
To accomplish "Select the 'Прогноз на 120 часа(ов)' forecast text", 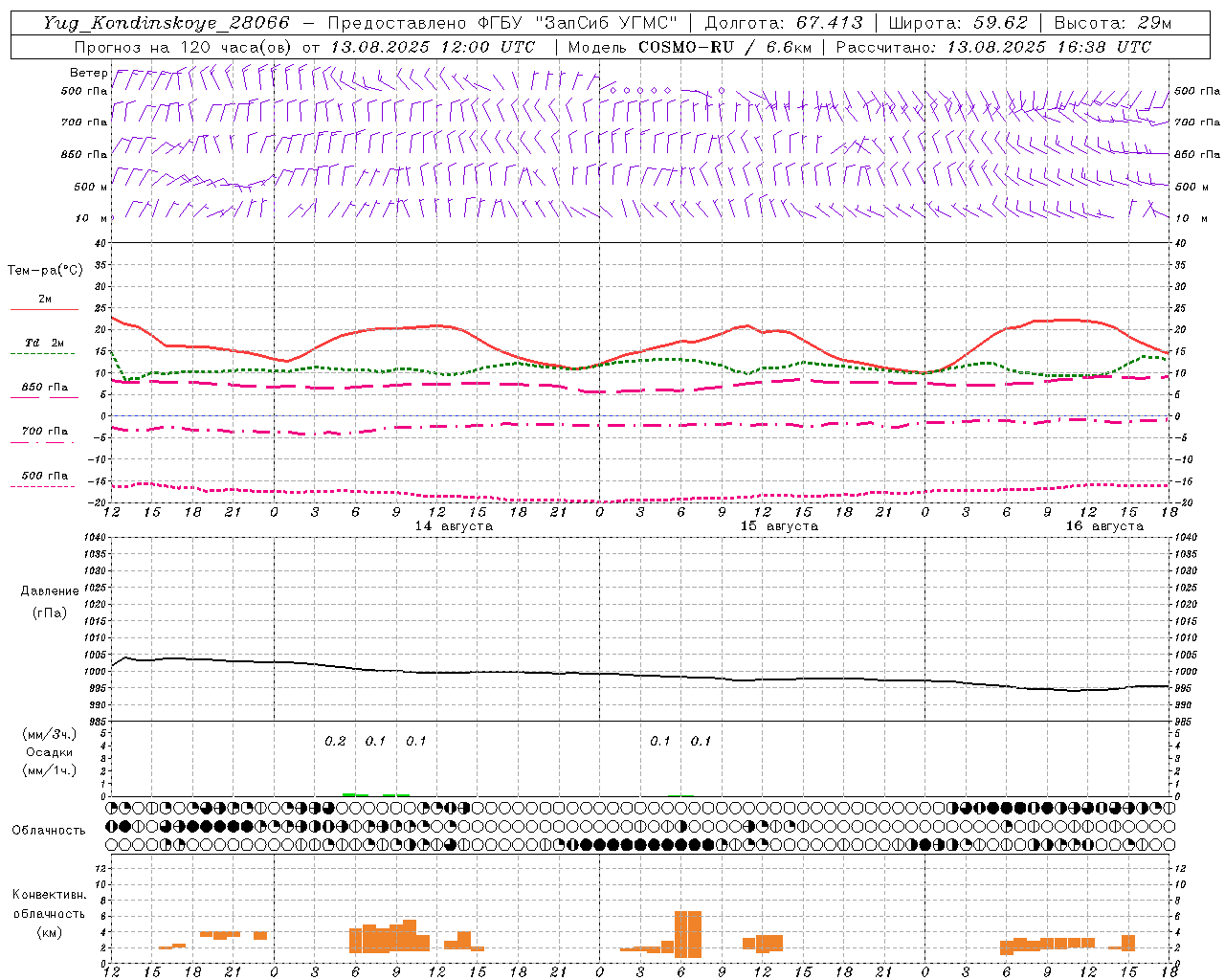I will [x=184, y=47].
